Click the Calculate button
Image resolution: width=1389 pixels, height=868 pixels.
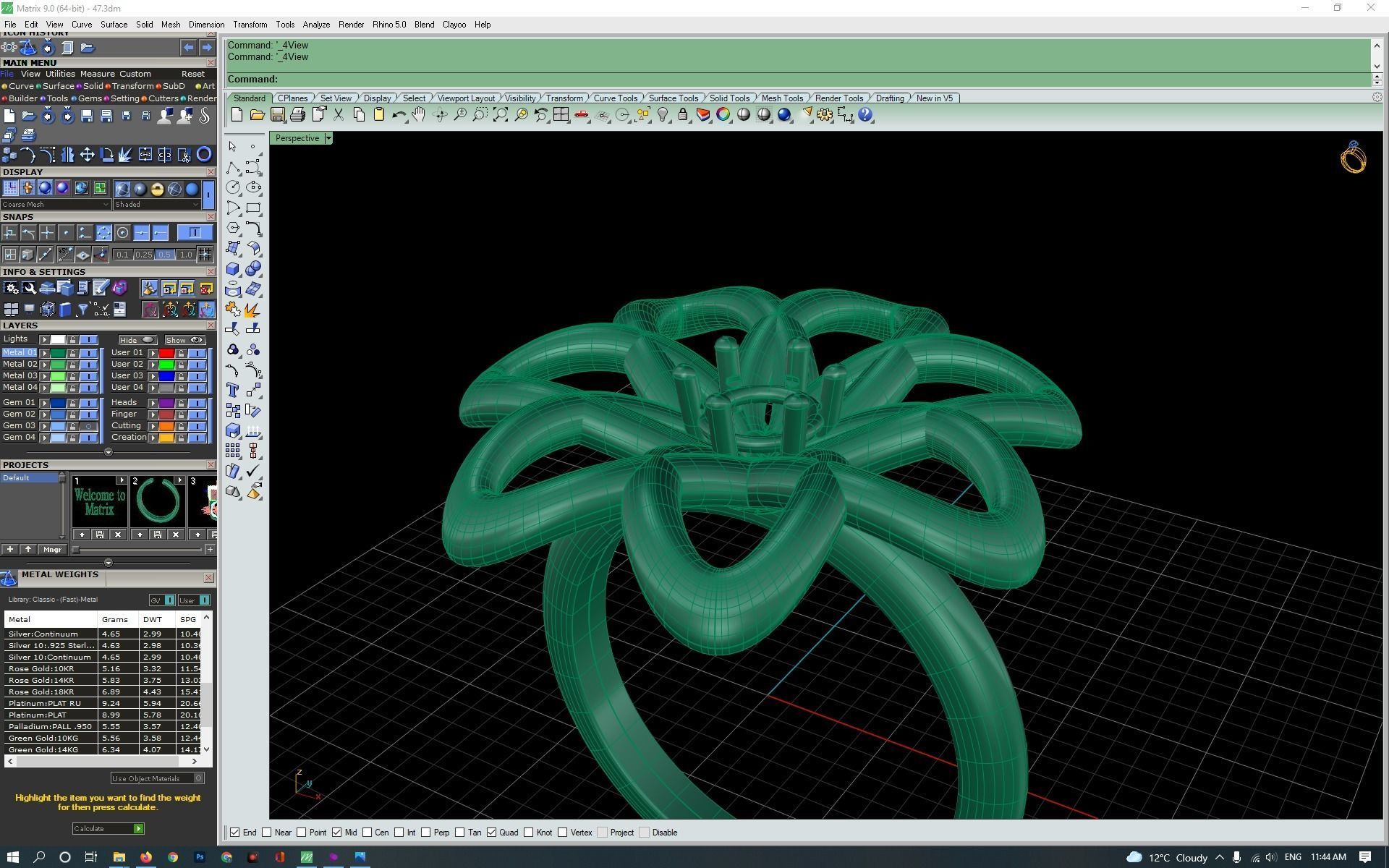[108, 829]
